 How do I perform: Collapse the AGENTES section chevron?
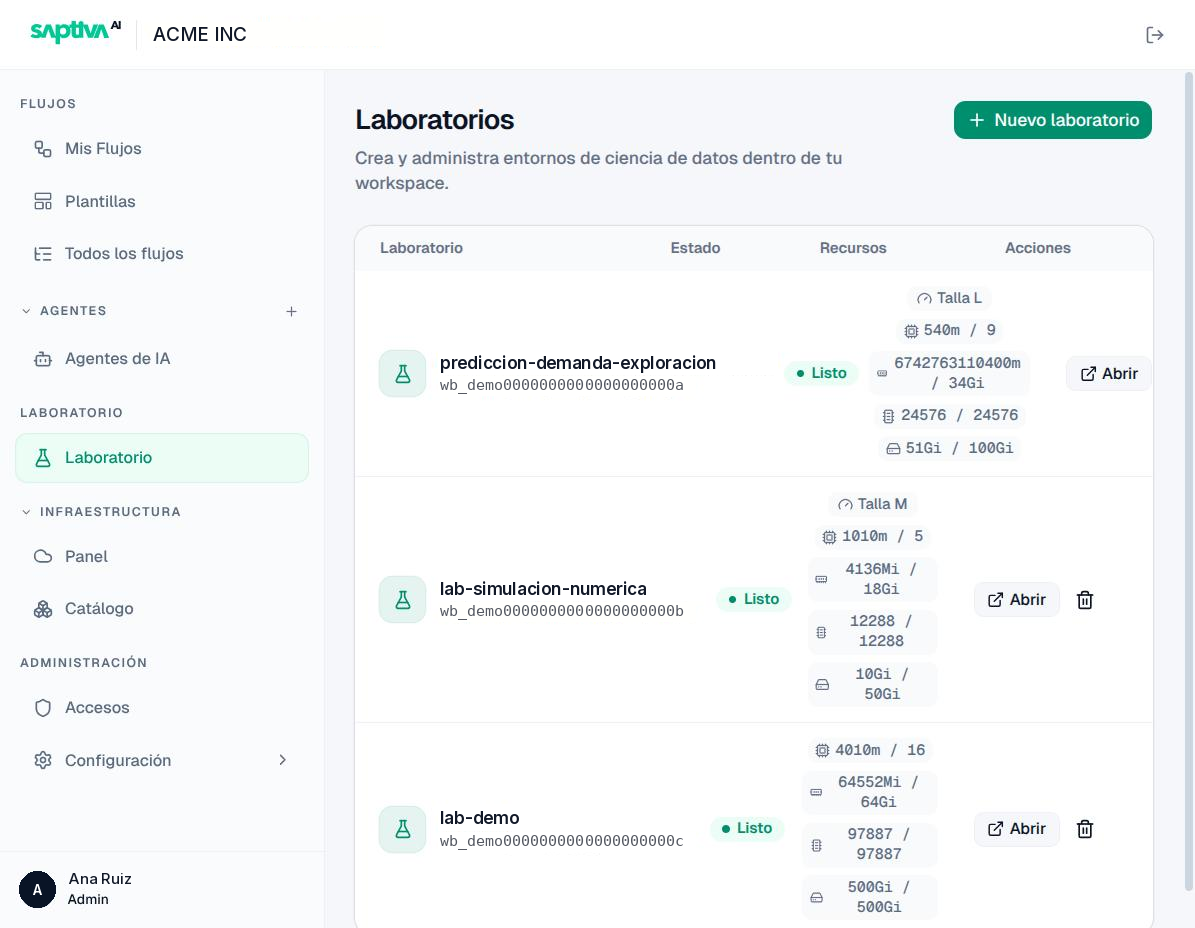[x=26, y=311]
